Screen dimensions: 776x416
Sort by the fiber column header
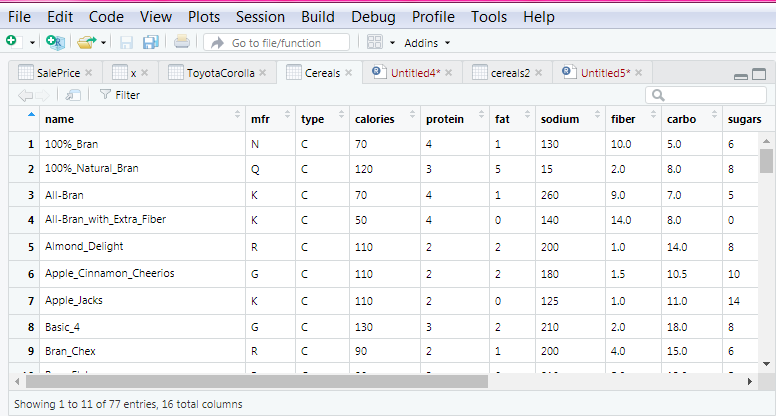(x=633, y=119)
